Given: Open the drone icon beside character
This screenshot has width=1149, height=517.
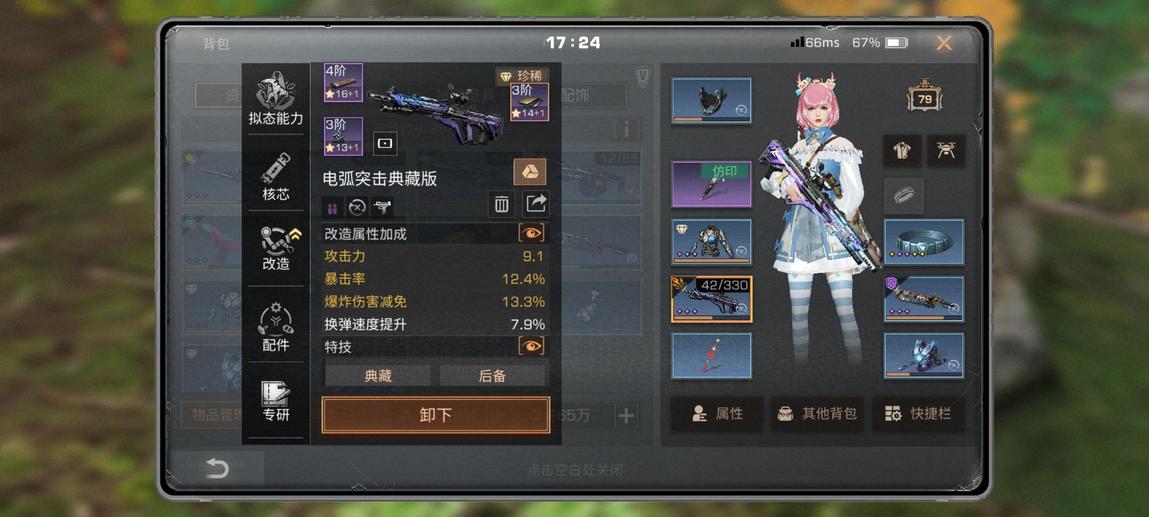Looking at the screenshot, I should click(x=946, y=151).
